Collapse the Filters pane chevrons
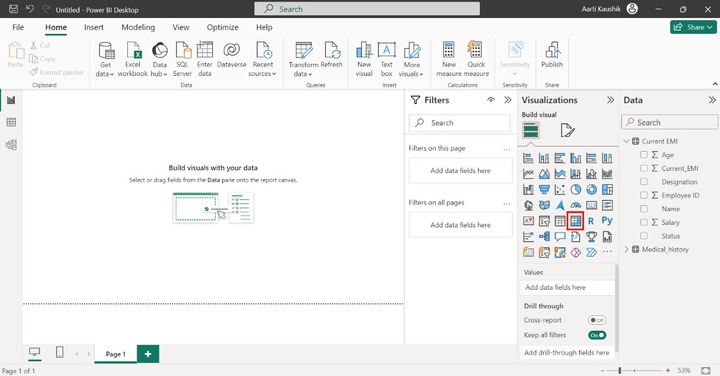 [508, 100]
